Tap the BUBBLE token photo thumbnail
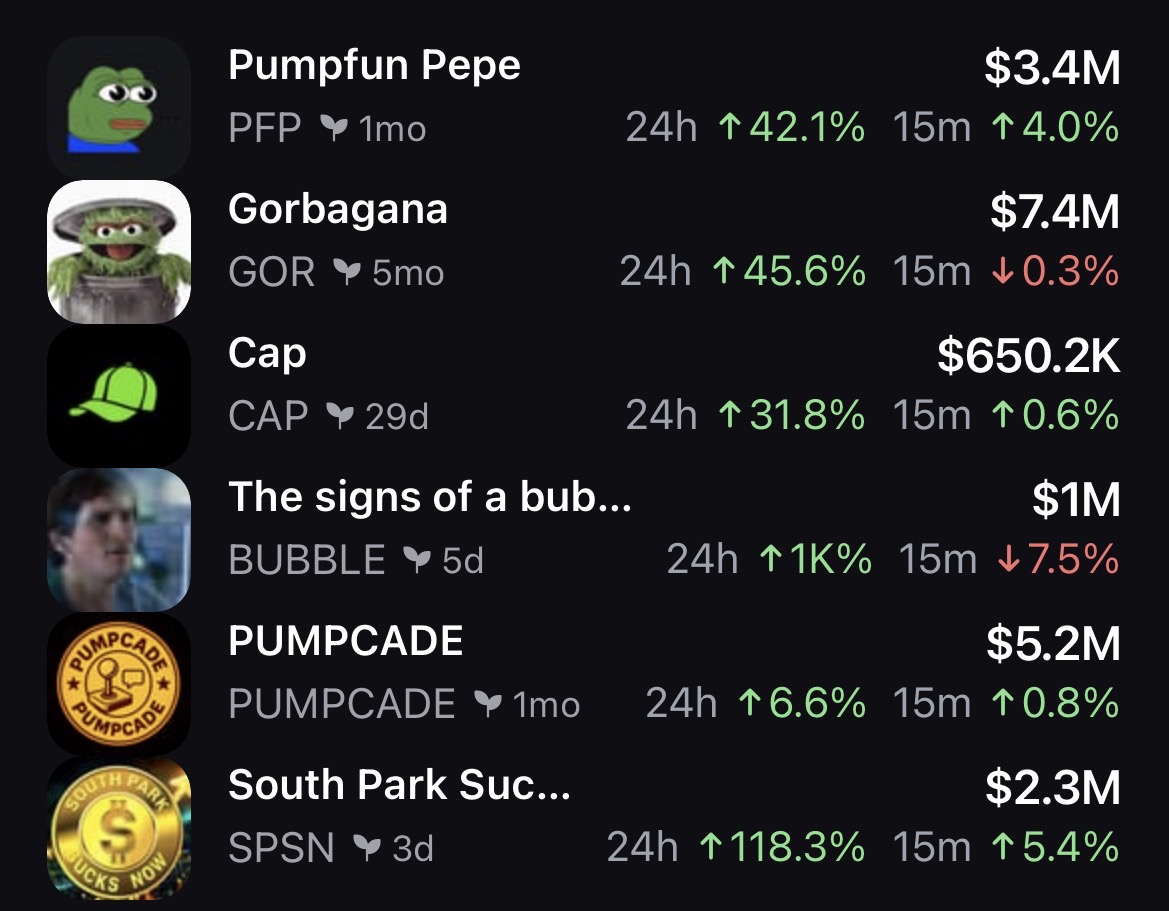Image resolution: width=1169 pixels, height=911 pixels. coord(118,540)
